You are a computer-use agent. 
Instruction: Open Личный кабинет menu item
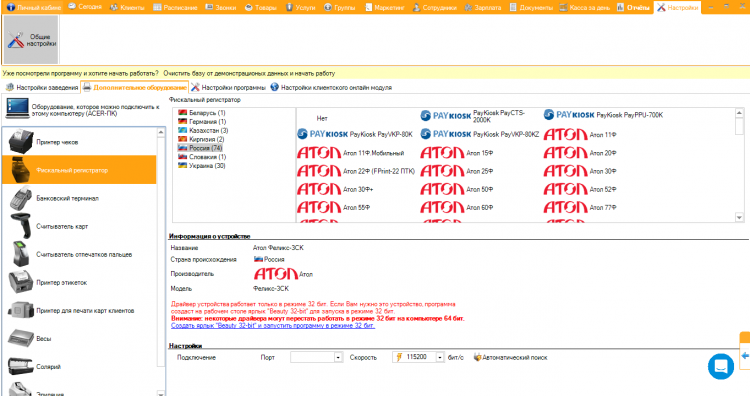pyautogui.click(x=33, y=8)
